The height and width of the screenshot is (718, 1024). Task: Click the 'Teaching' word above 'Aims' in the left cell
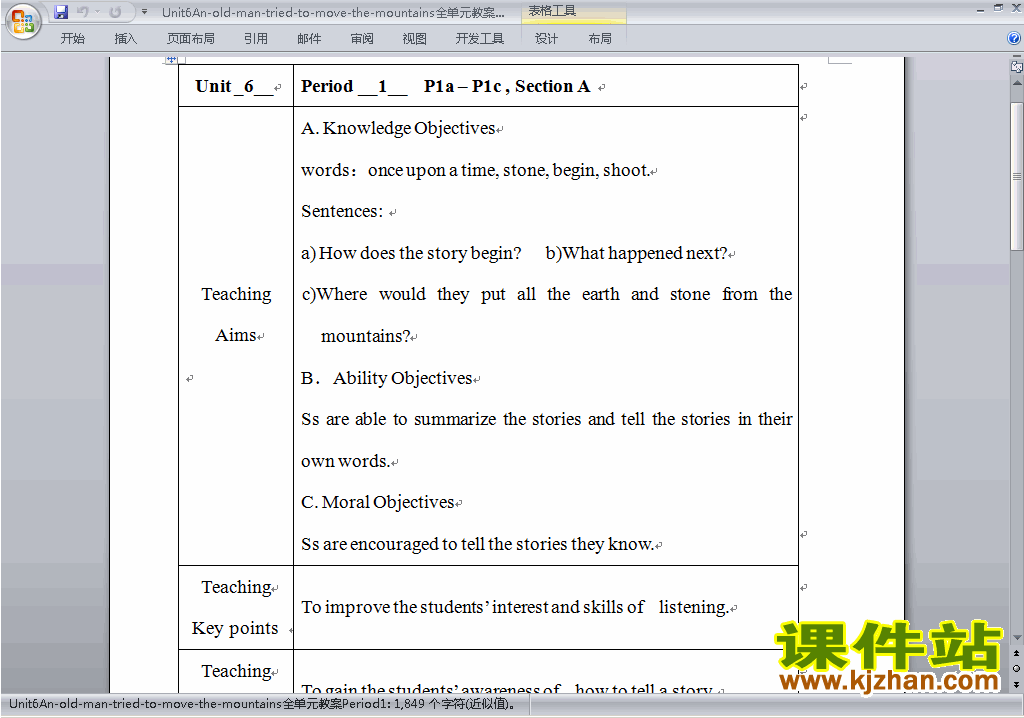(x=236, y=294)
